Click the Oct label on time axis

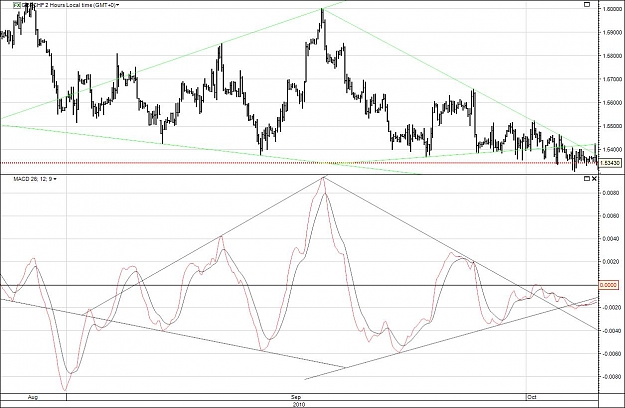[x=532, y=397]
